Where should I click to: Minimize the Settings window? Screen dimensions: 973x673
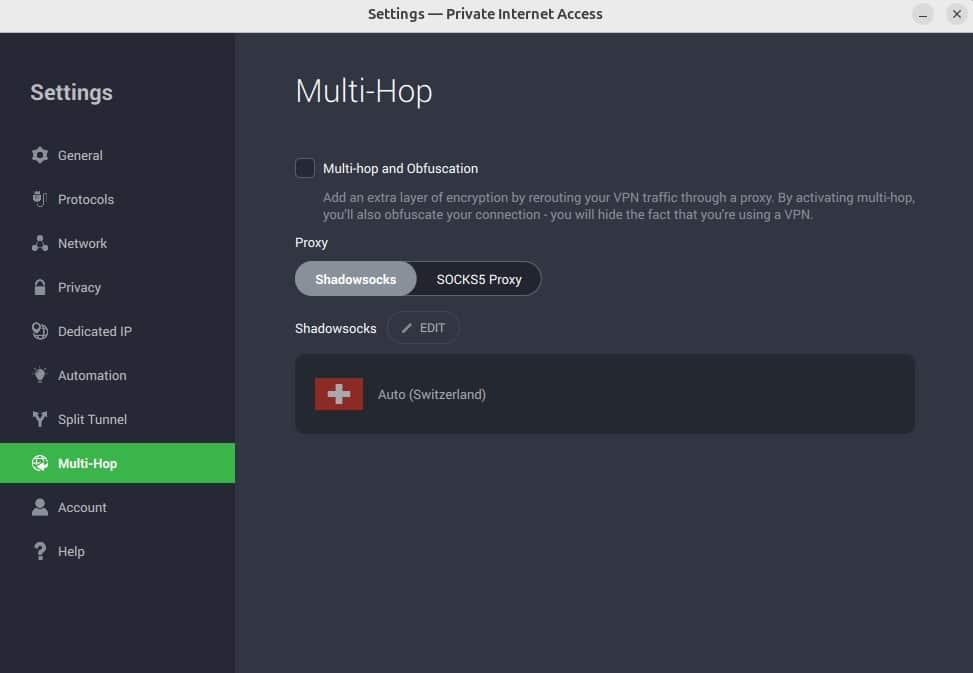(923, 14)
